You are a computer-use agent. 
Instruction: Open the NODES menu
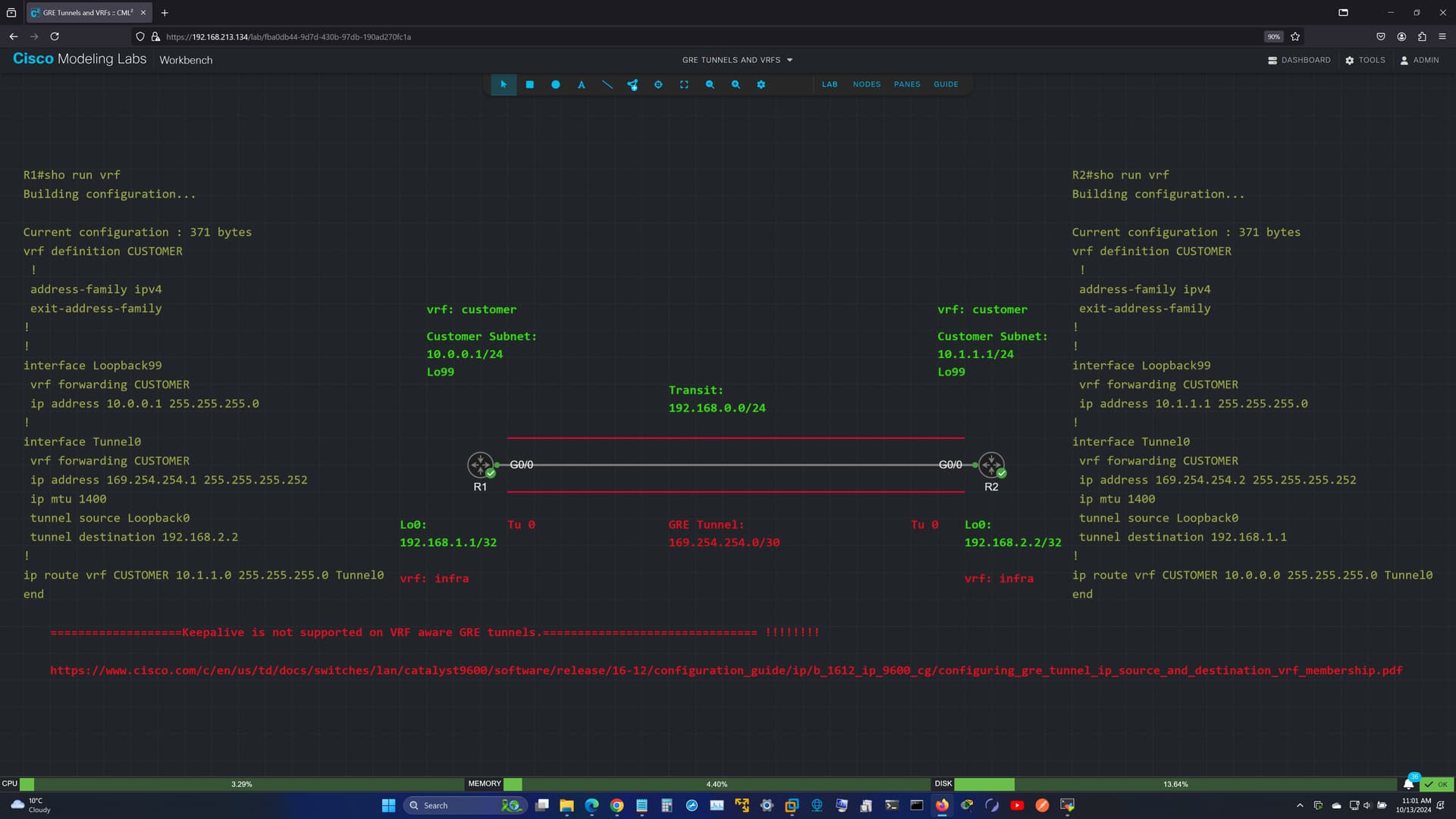tap(867, 84)
